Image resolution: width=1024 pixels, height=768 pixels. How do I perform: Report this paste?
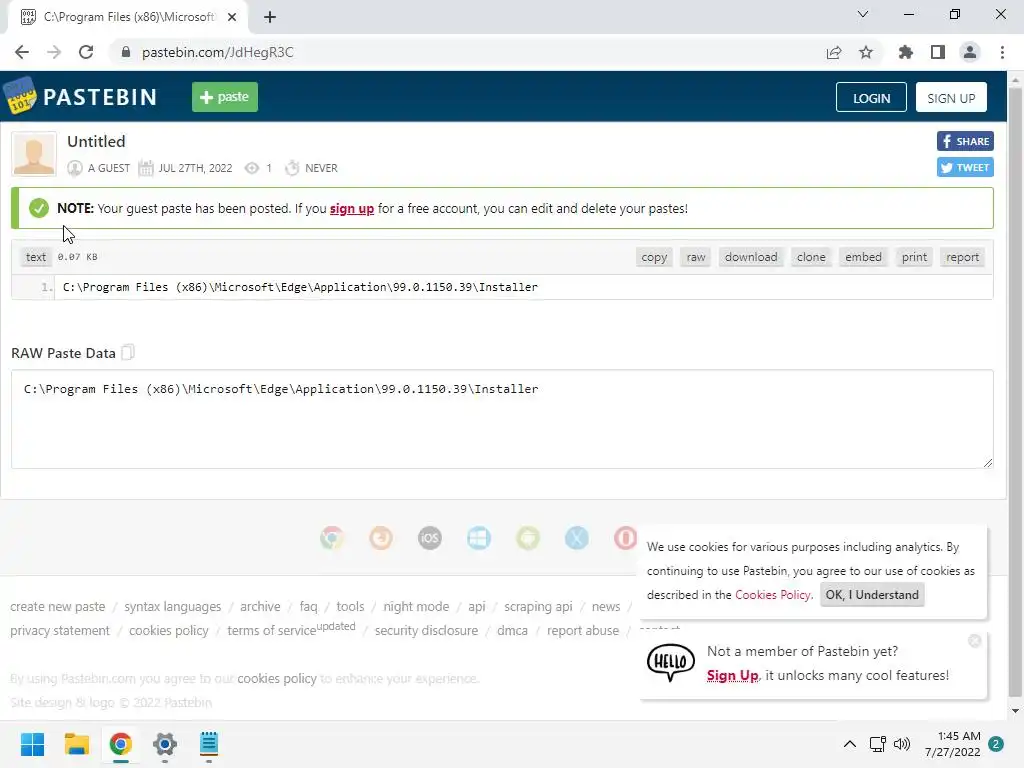(x=962, y=257)
